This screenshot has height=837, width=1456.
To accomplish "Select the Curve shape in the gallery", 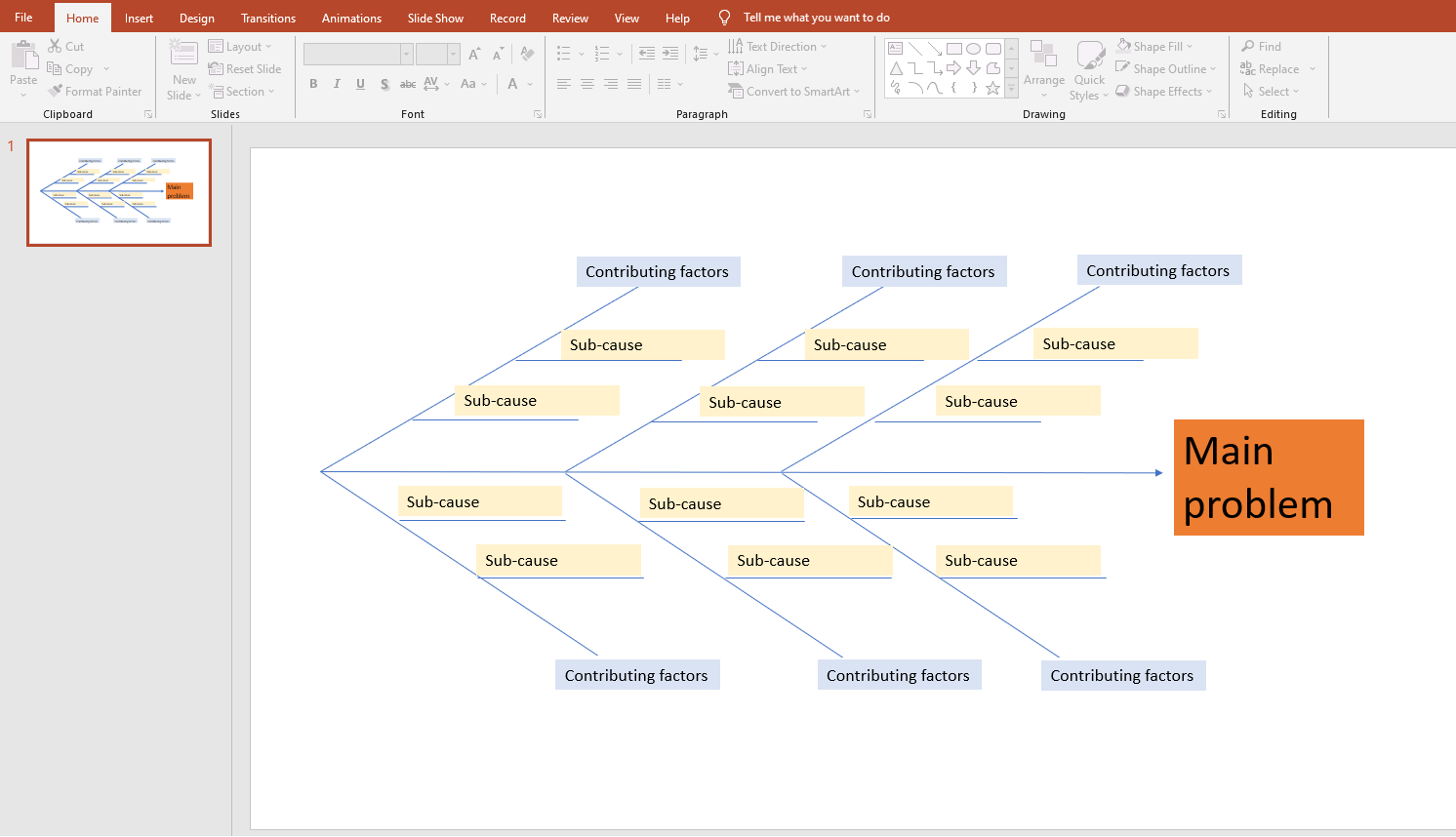I will pyautogui.click(x=935, y=88).
